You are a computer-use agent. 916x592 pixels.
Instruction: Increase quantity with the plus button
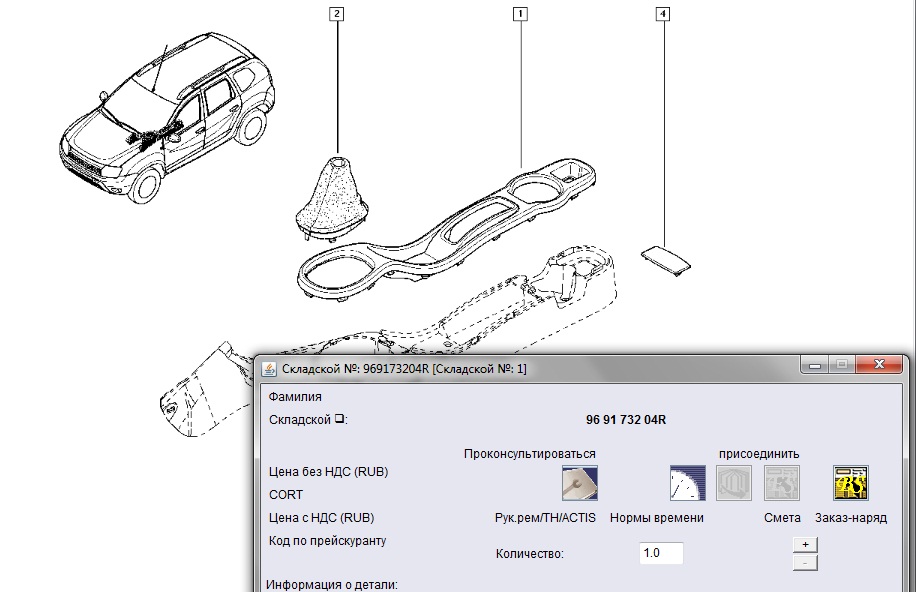(x=805, y=544)
